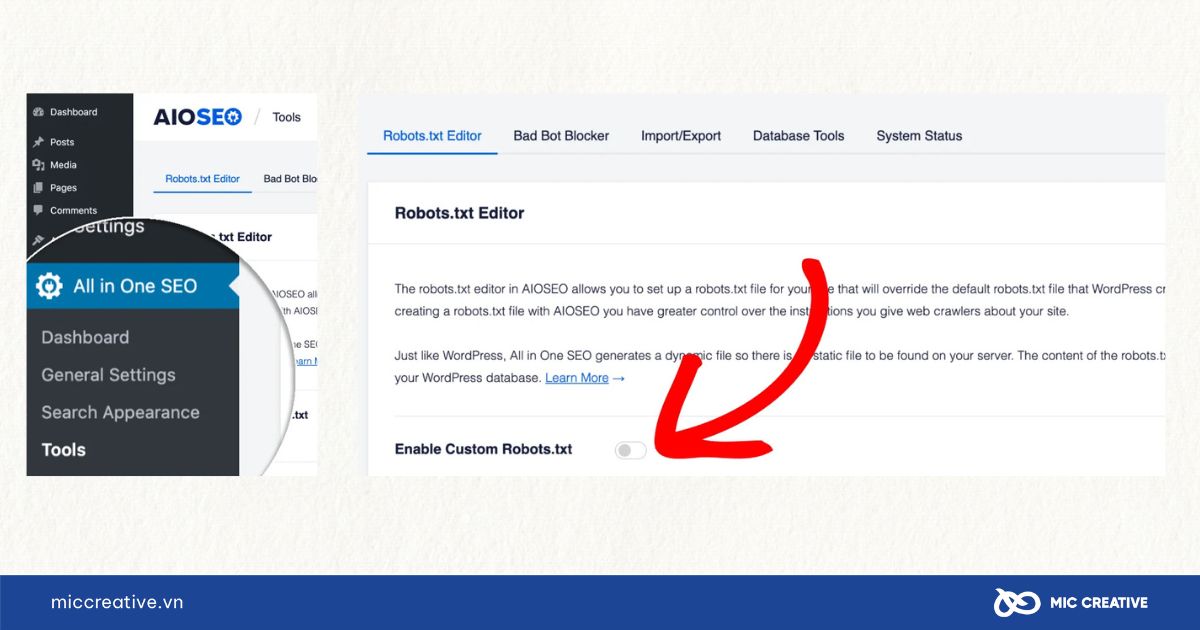Click the Posts label in WordPress sidebar

tap(62, 142)
